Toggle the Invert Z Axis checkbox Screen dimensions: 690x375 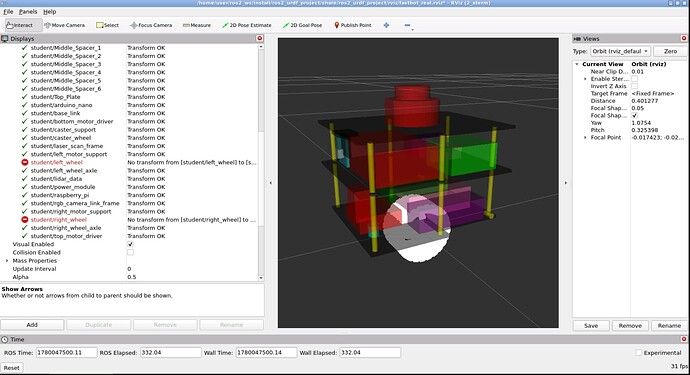point(635,86)
